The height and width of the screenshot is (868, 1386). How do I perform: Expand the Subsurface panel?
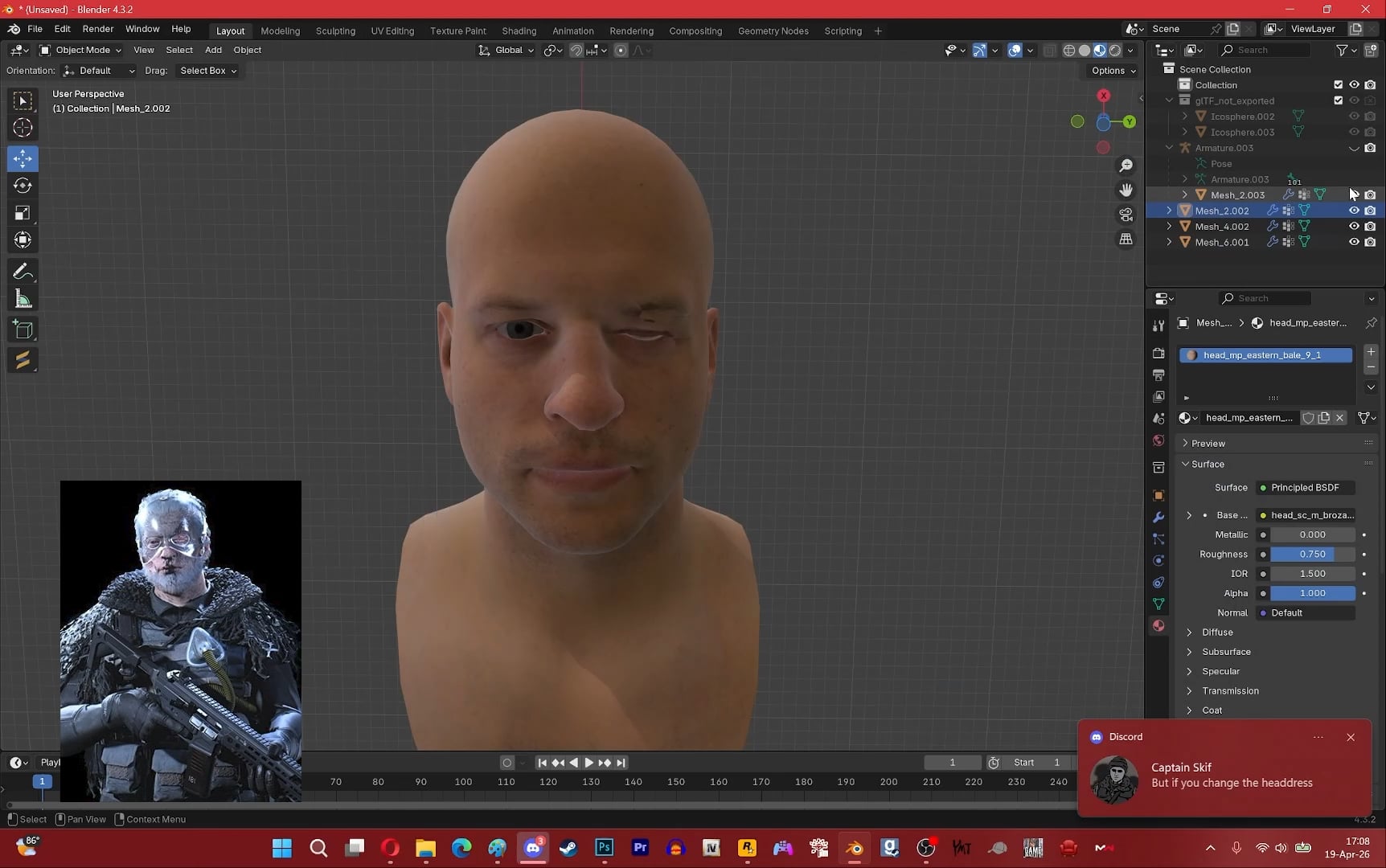1226,652
